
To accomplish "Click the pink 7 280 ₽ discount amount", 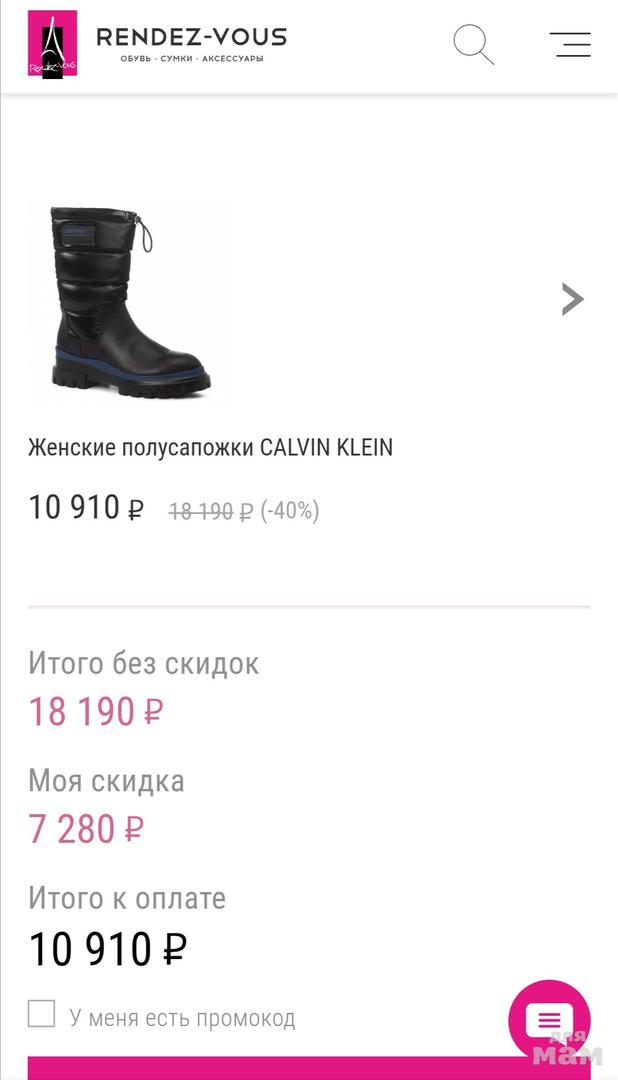I will click(x=85, y=829).
